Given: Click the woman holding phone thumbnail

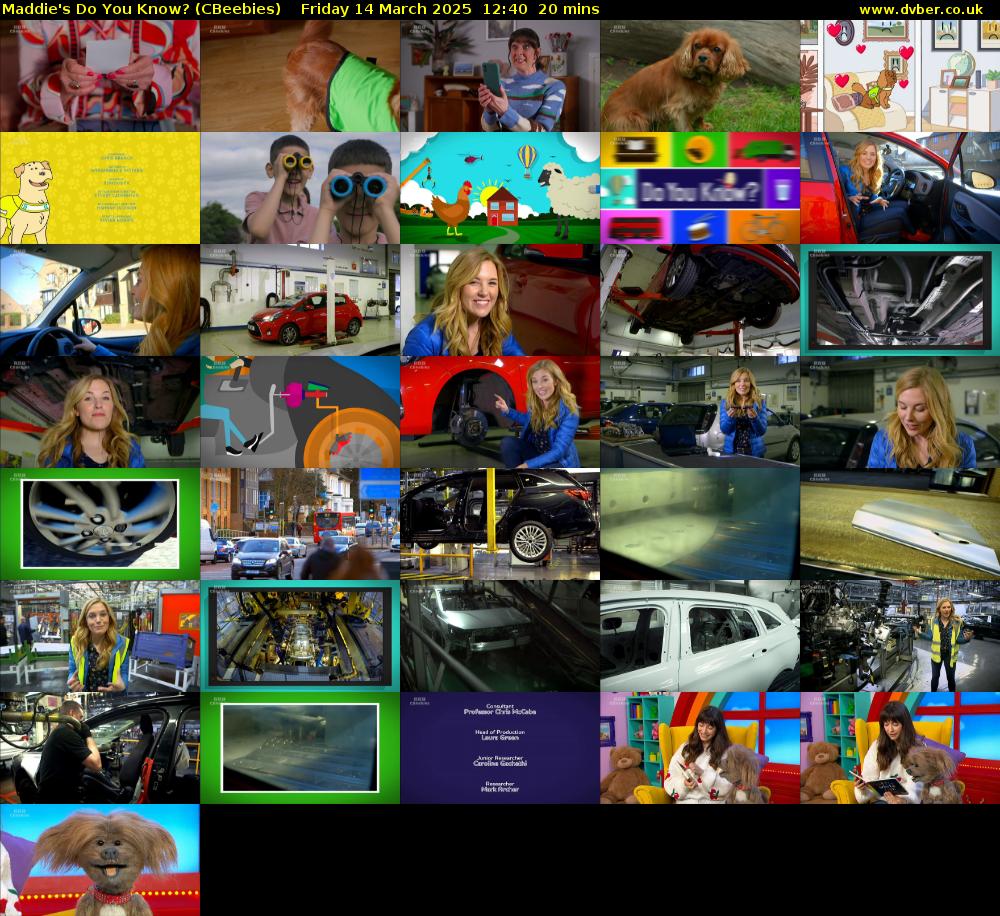Looking at the screenshot, I should coord(500,76).
